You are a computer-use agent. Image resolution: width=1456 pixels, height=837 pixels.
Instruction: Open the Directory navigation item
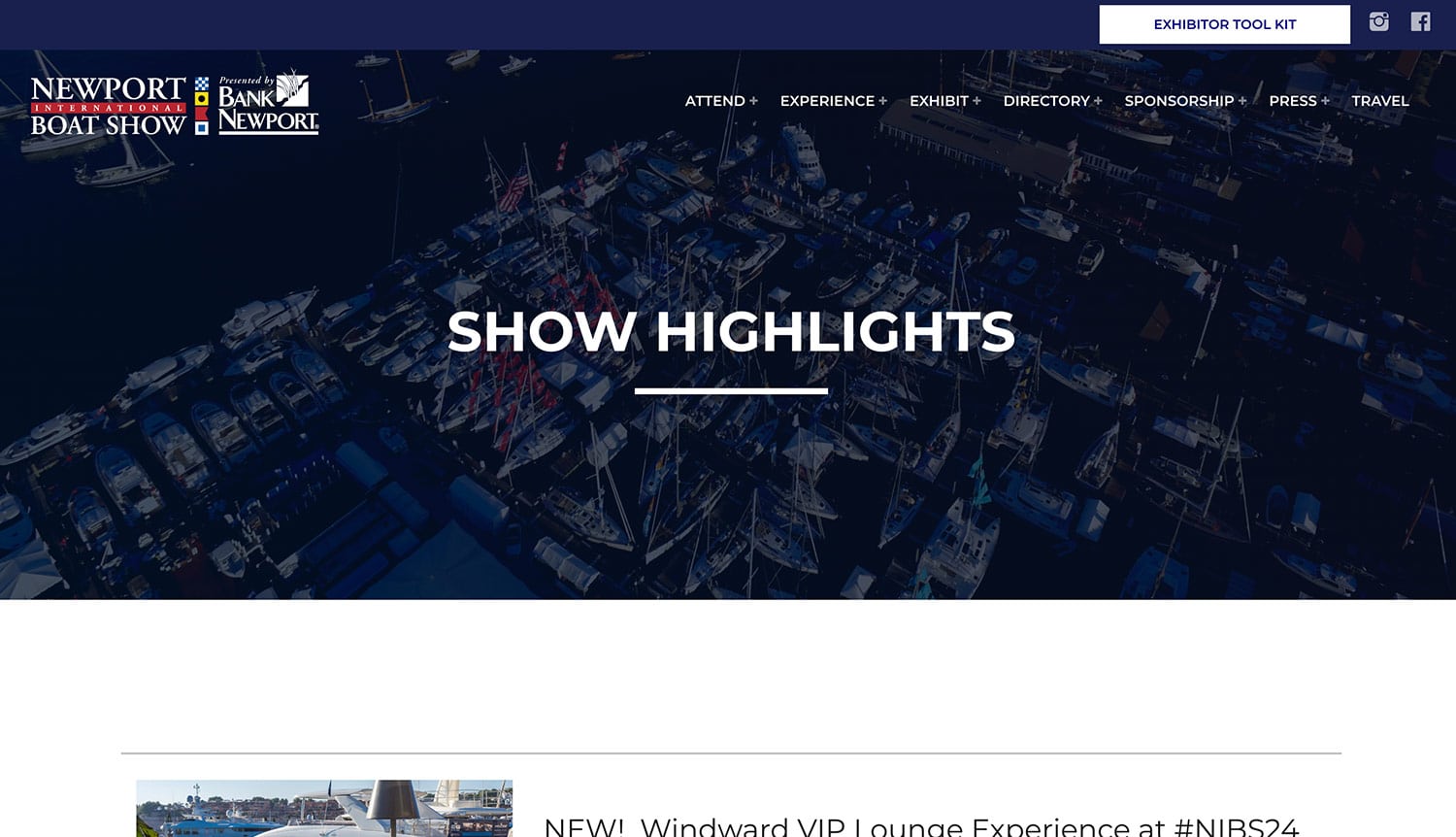pos(1046,101)
